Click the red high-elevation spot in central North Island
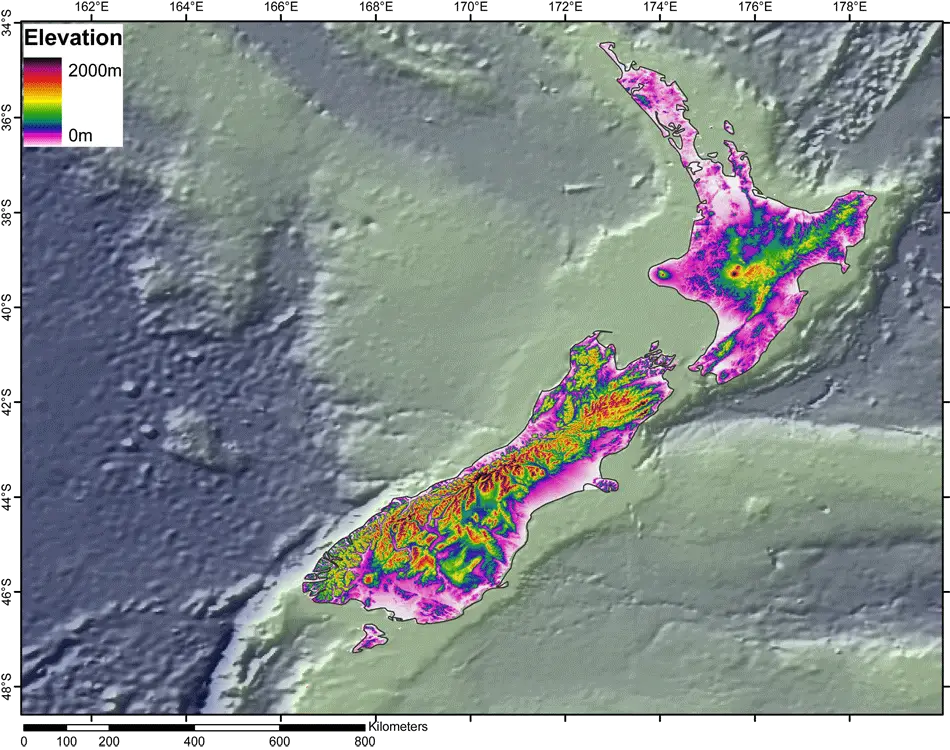The width and height of the screenshot is (950, 750). (735, 270)
